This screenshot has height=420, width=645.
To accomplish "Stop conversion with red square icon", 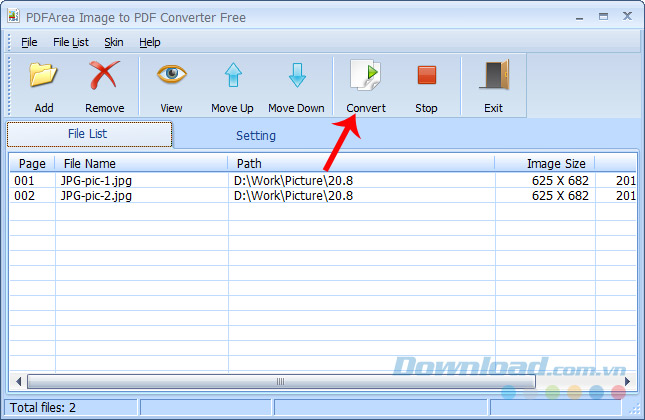I will [x=427, y=75].
